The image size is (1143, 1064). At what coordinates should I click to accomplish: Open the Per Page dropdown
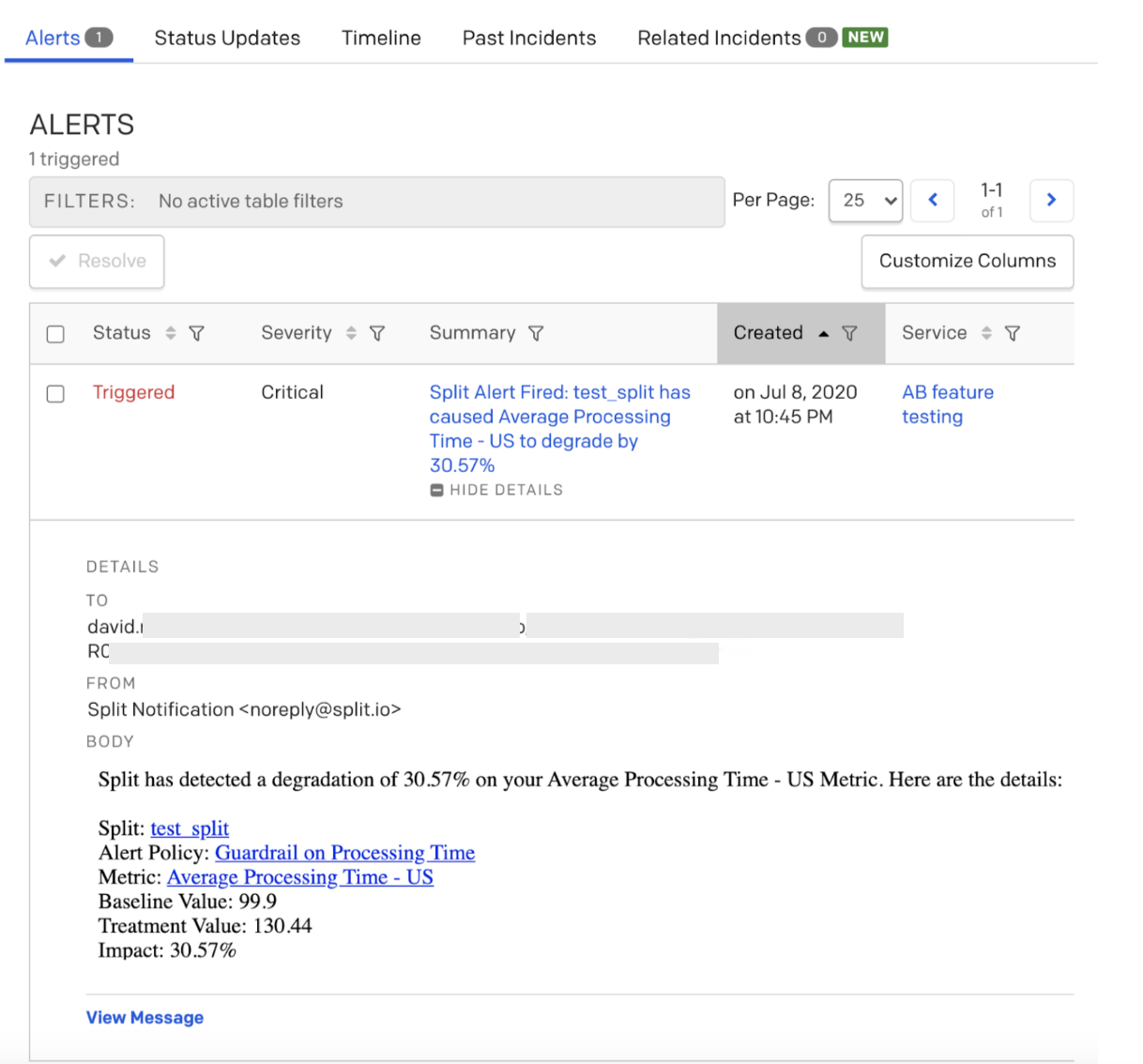865,201
